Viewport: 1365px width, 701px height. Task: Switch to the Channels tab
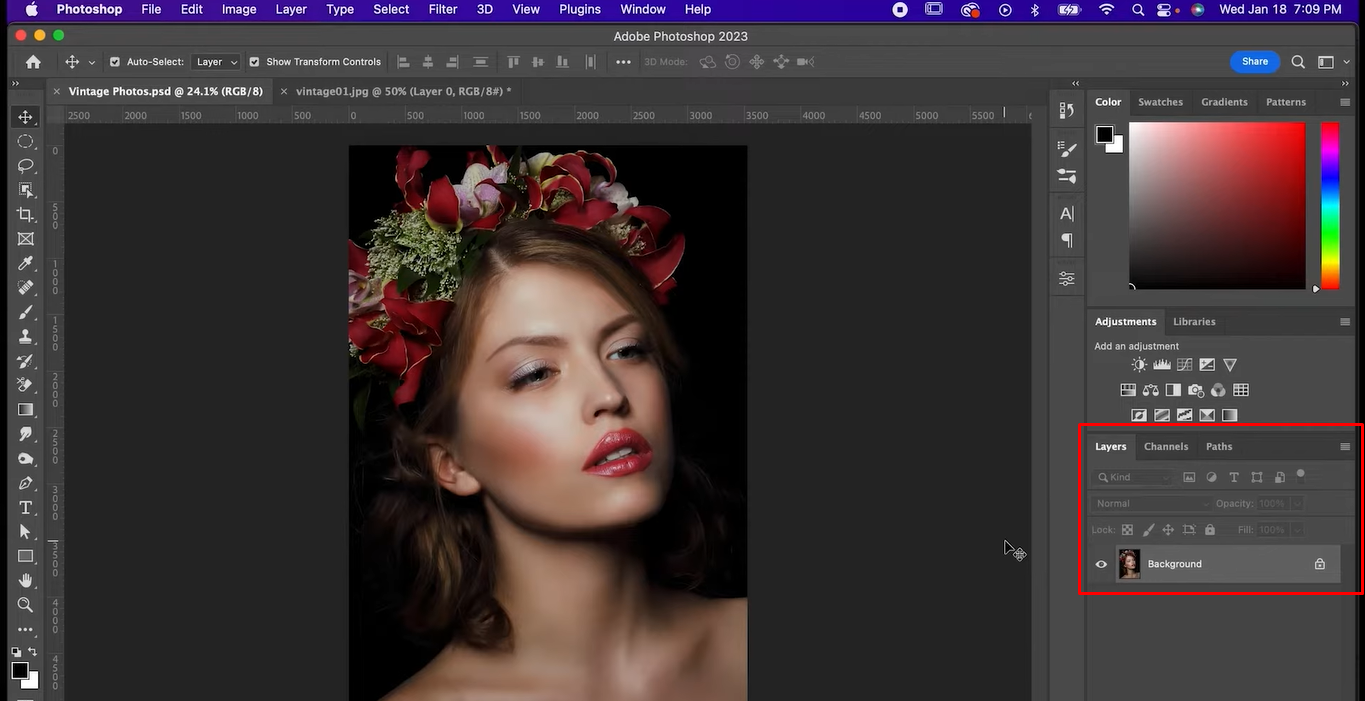[x=1166, y=446]
